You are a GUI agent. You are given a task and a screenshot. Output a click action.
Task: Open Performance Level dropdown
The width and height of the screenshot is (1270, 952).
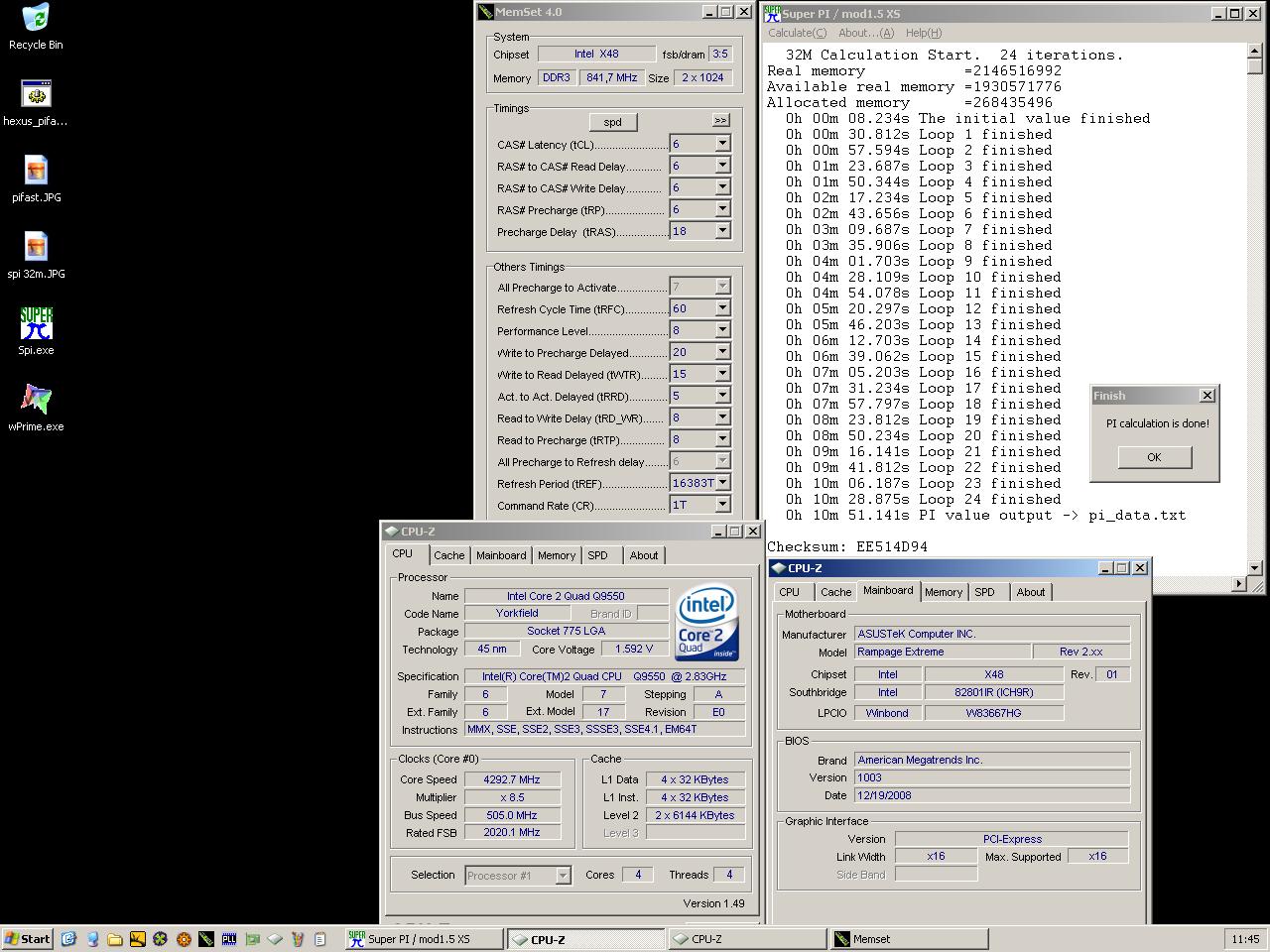click(x=722, y=330)
